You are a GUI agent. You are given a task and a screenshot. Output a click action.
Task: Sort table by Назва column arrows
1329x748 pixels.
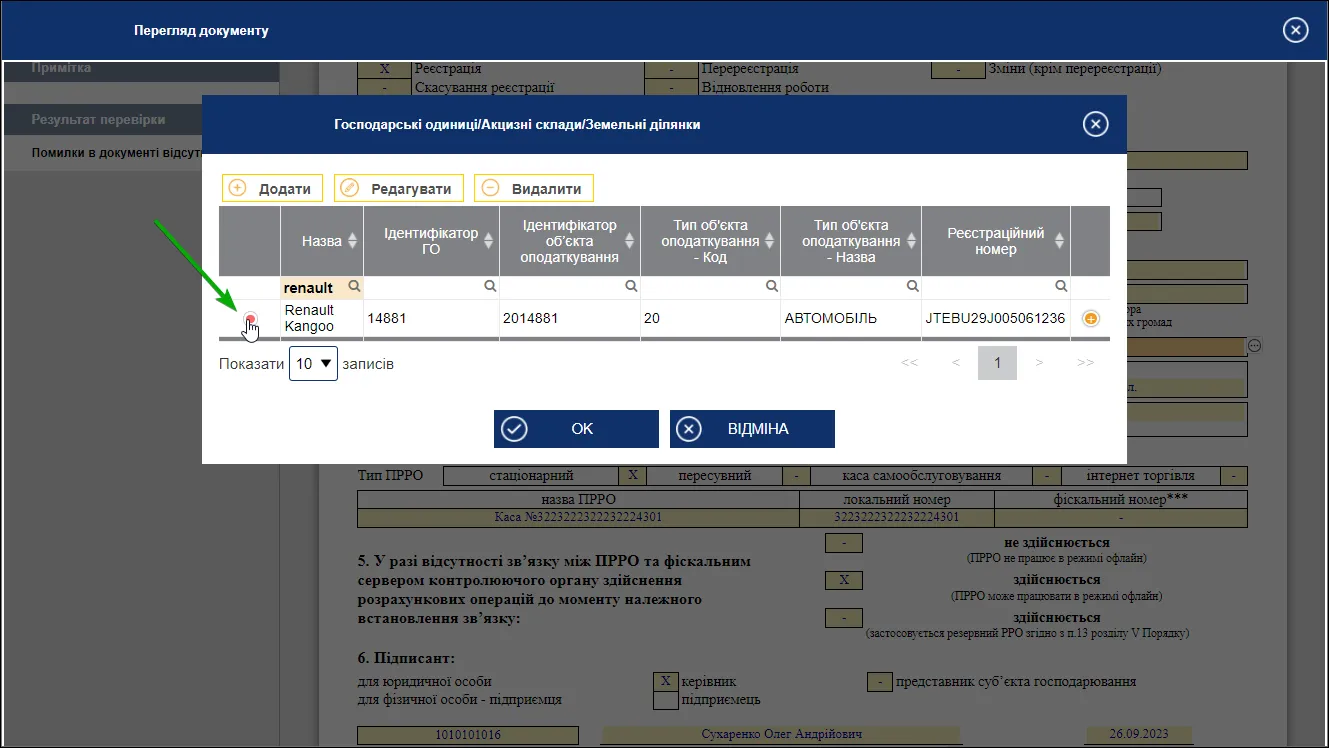click(352, 241)
